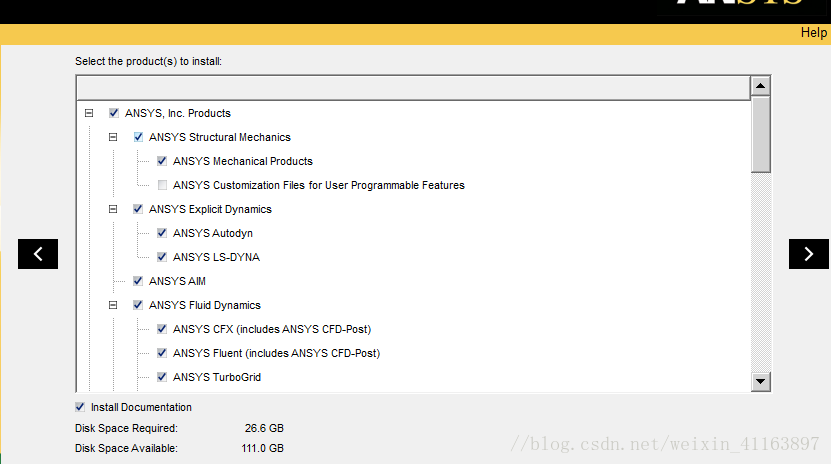Image resolution: width=831 pixels, height=464 pixels.
Task: Click the previous page left arrow button
Action: (38, 254)
